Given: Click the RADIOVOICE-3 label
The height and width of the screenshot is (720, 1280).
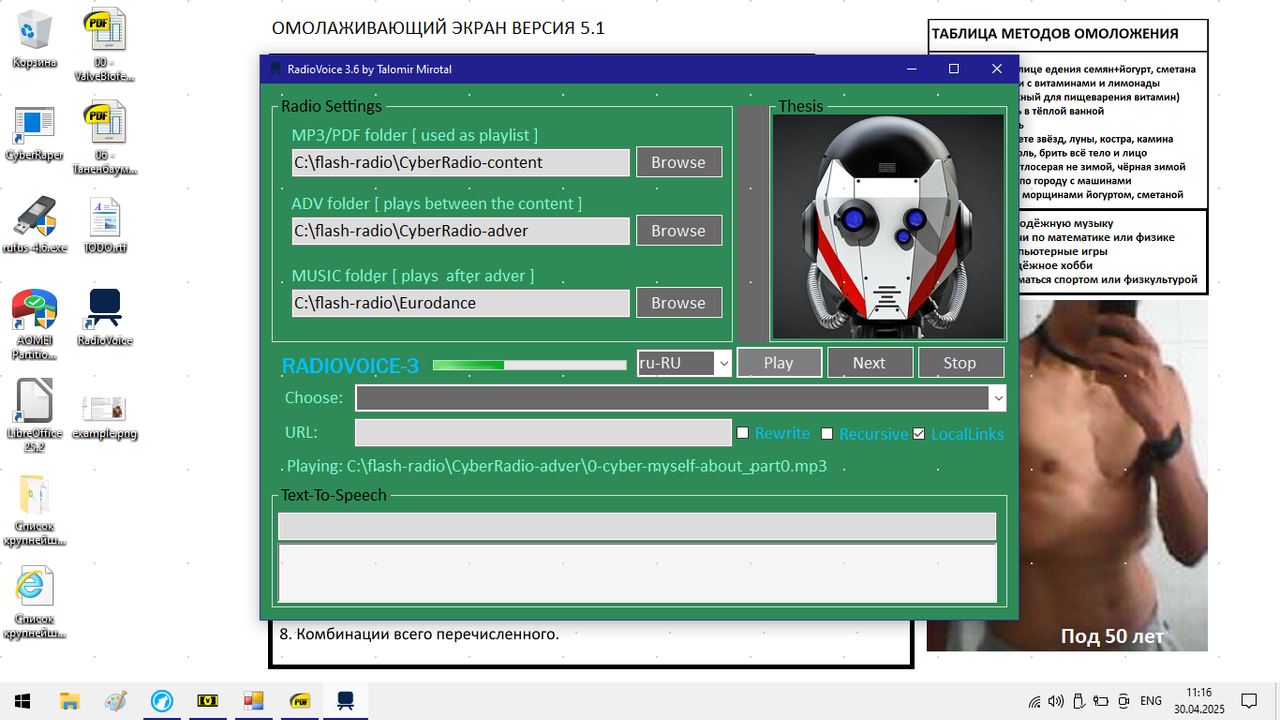Looking at the screenshot, I should point(351,366).
